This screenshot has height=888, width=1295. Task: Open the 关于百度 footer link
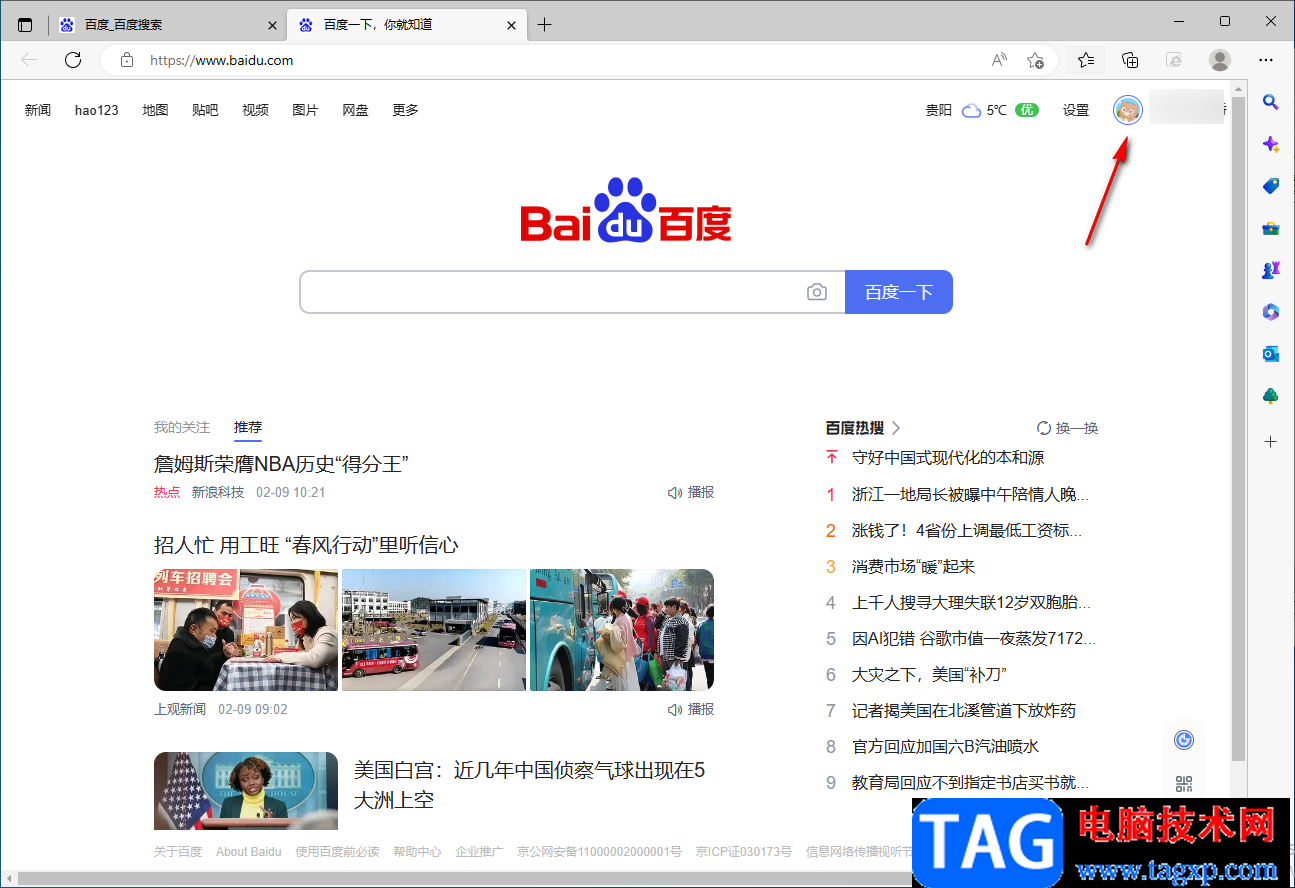(x=178, y=851)
